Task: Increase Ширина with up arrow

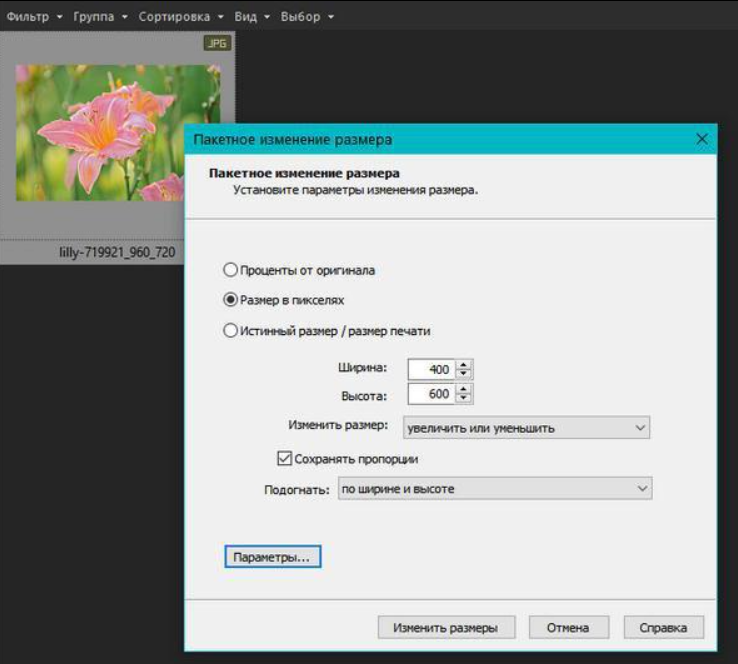Action: click(464, 365)
